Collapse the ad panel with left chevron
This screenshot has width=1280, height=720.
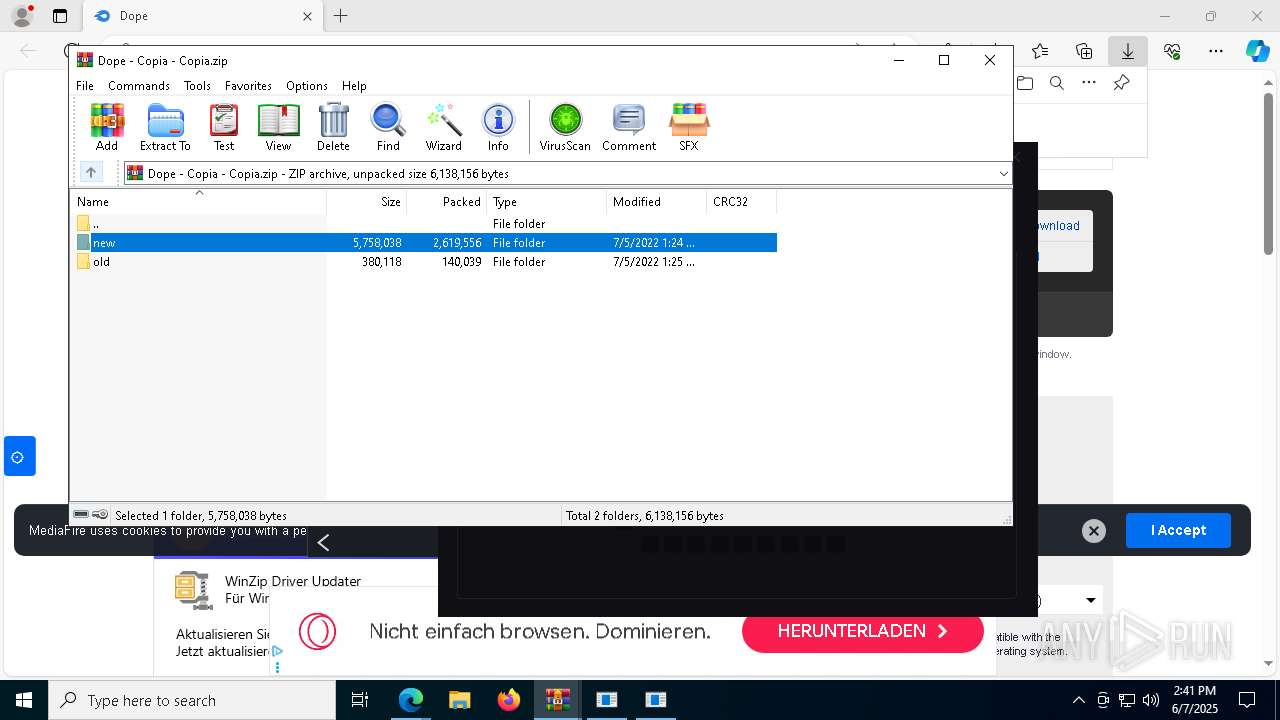pos(323,542)
